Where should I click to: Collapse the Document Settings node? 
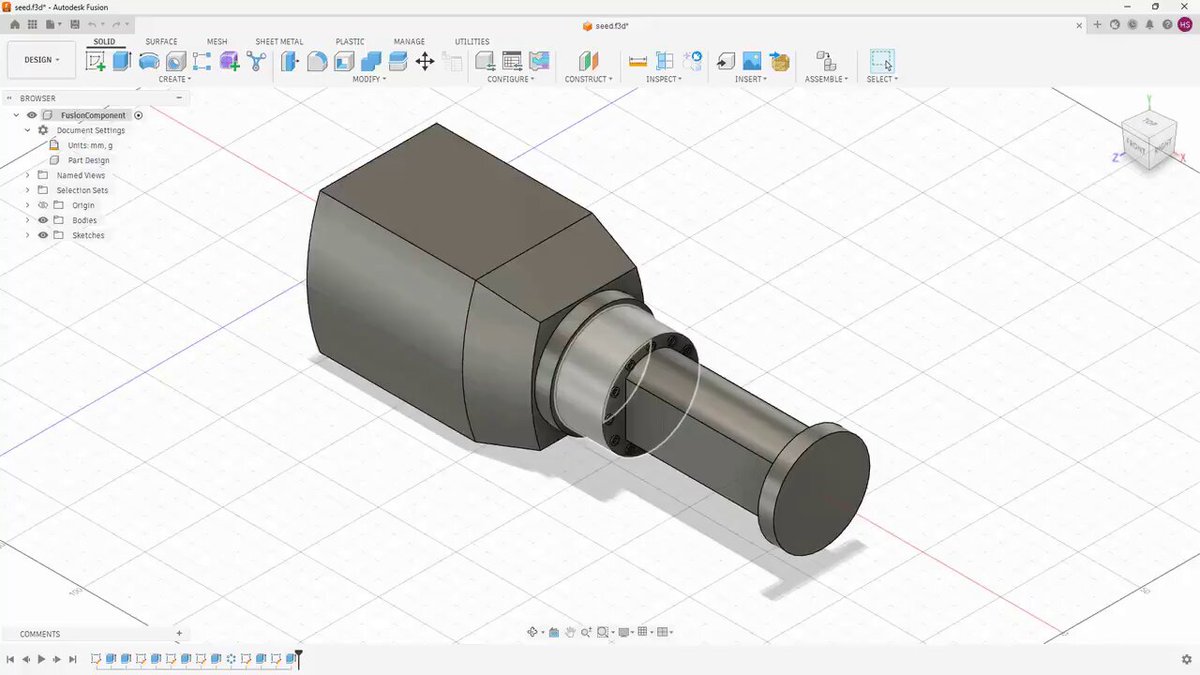[x=28, y=130]
